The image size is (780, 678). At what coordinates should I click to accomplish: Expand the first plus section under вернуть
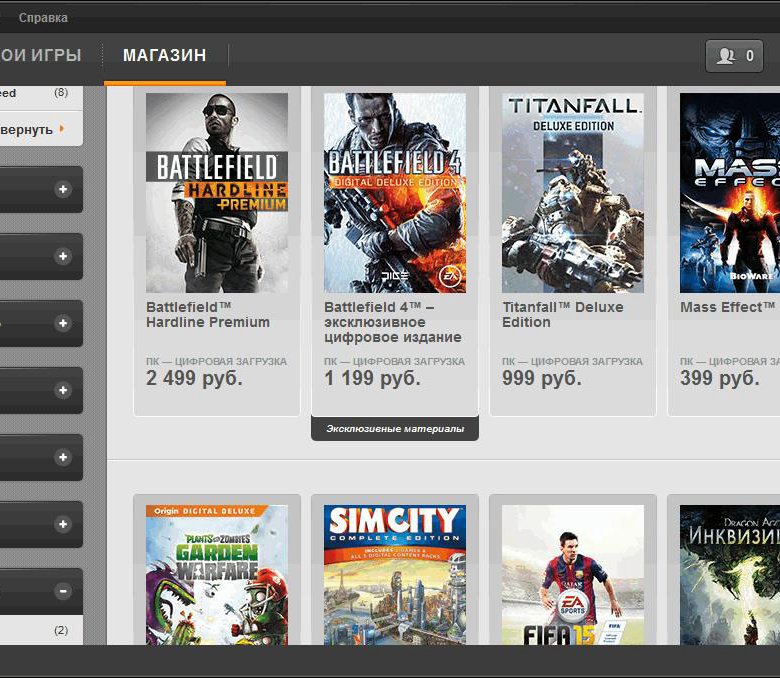point(63,190)
